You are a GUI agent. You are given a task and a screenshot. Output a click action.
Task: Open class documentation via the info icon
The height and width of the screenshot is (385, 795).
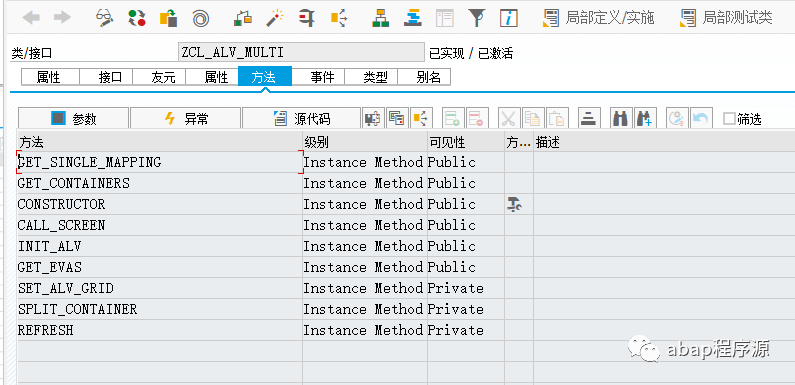pos(509,18)
